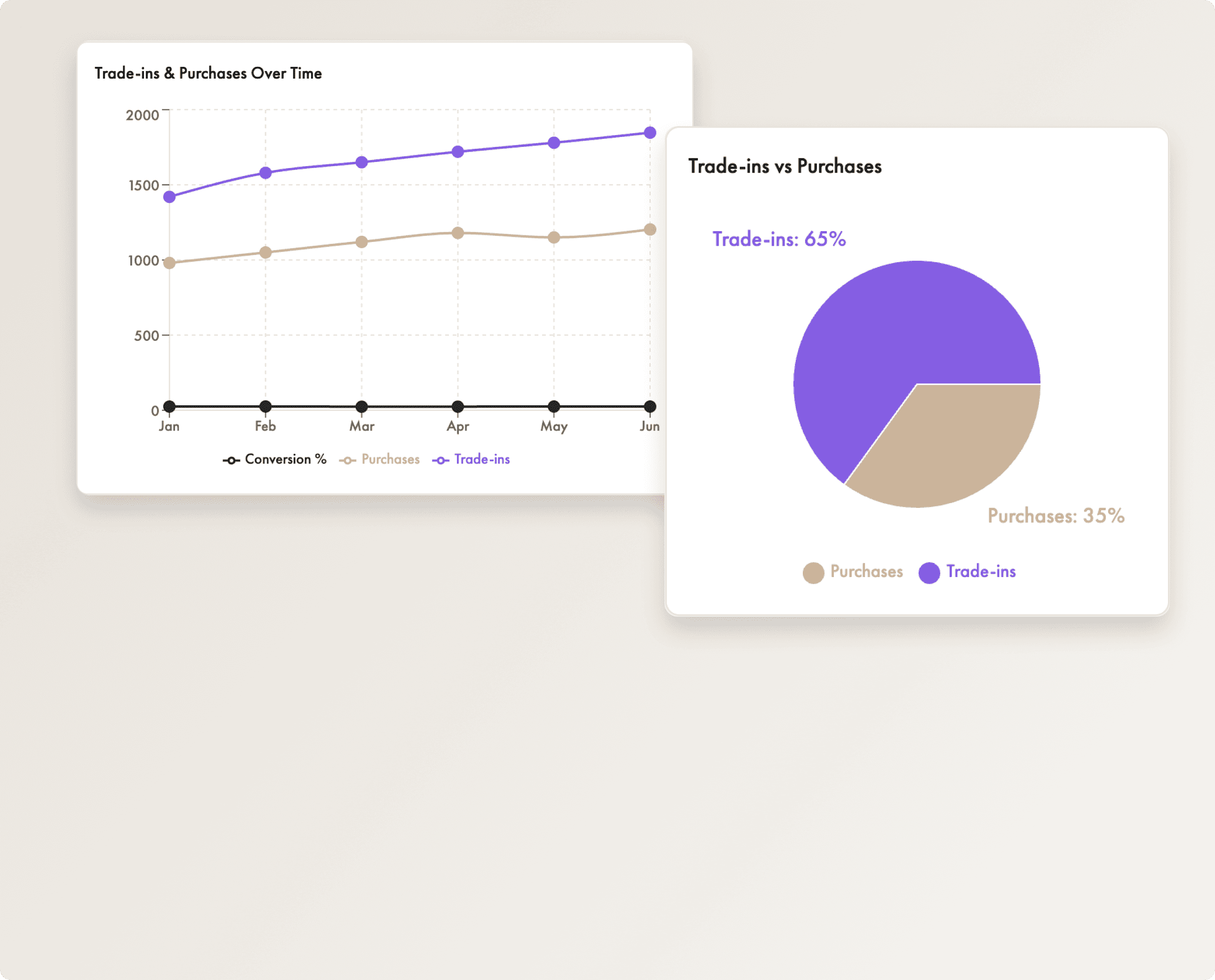Click the Conversion % legend text

[286, 459]
